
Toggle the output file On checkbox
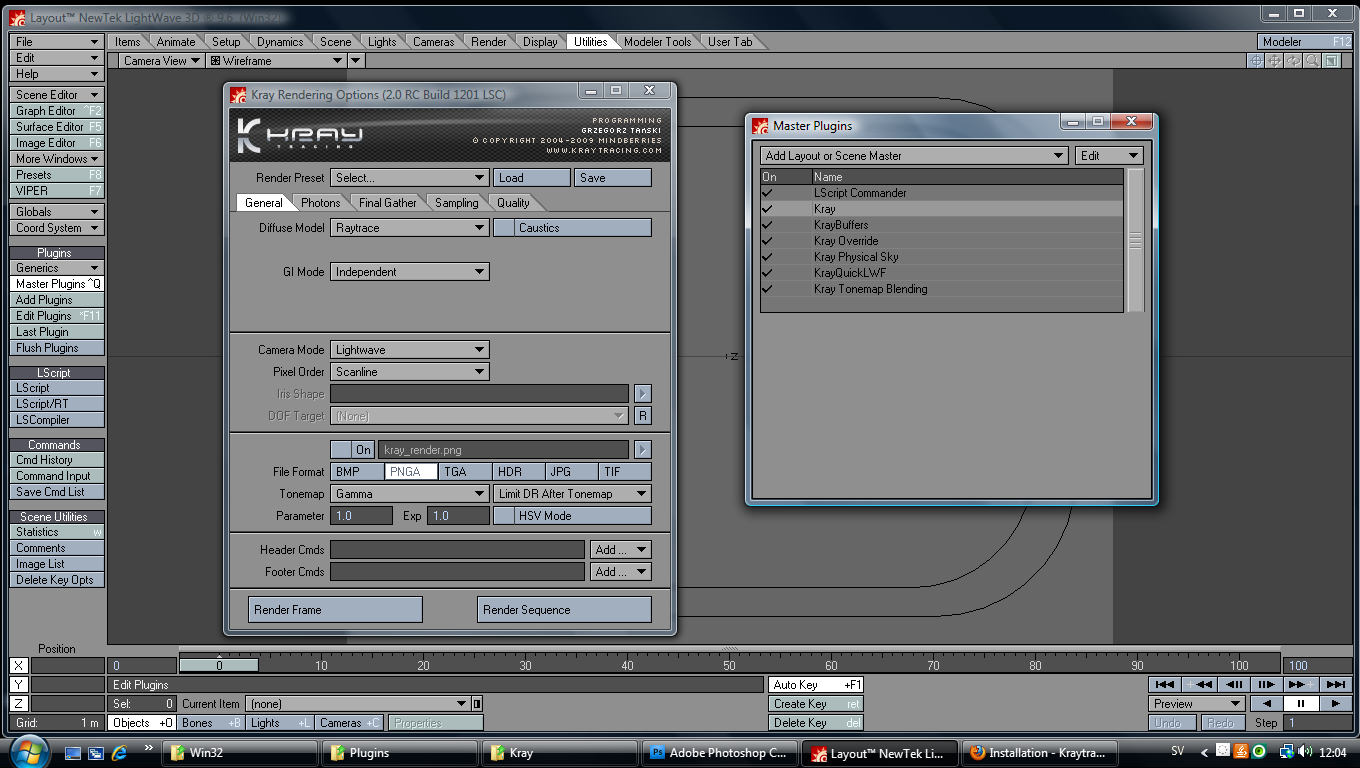point(341,450)
